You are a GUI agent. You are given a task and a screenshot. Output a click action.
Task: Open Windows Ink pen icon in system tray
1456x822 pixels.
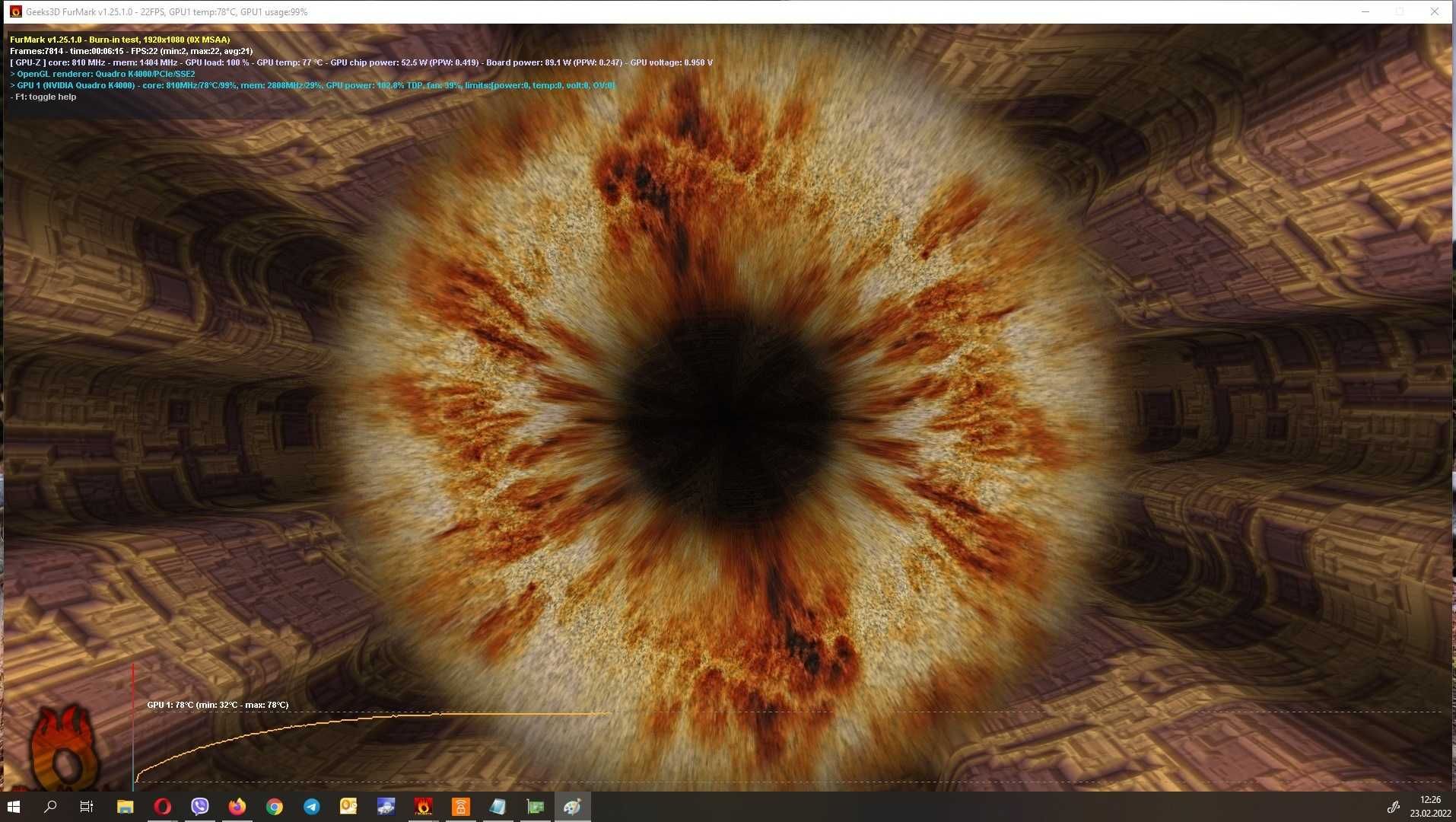1393,808
